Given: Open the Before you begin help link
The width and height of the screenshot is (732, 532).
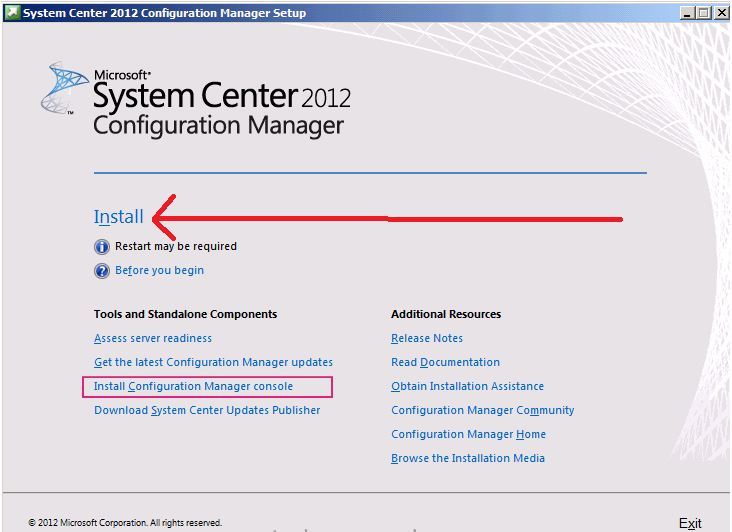Looking at the screenshot, I should [x=159, y=270].
